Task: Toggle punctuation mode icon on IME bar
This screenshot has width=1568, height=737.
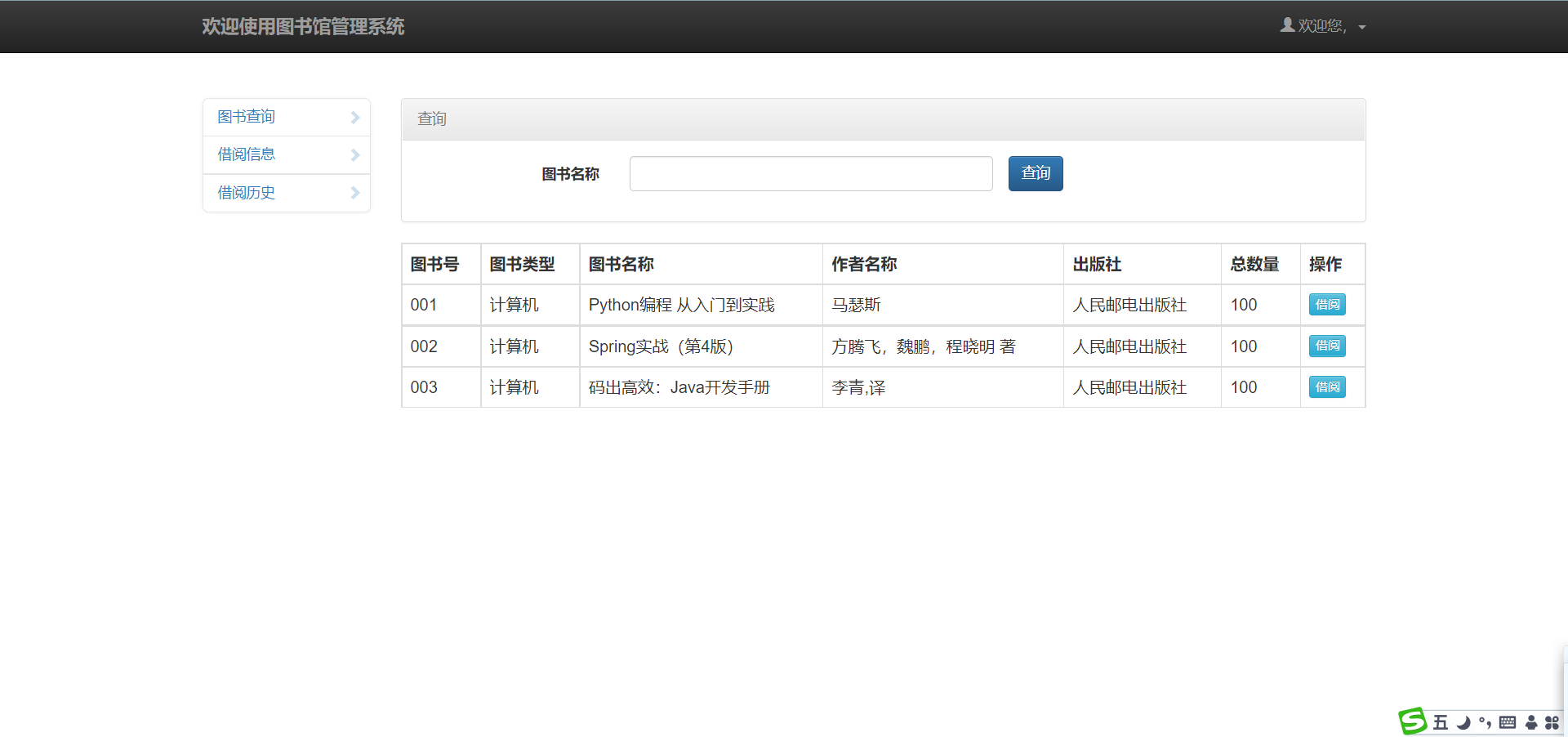Action: click(1485, 722)
